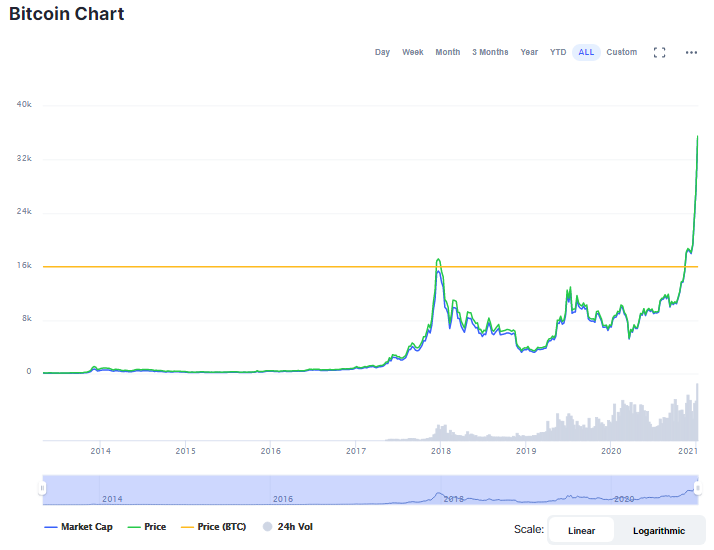Click the navigator at the 2014 mark
This screenshot has height=550, width=714.
point(112,499)
